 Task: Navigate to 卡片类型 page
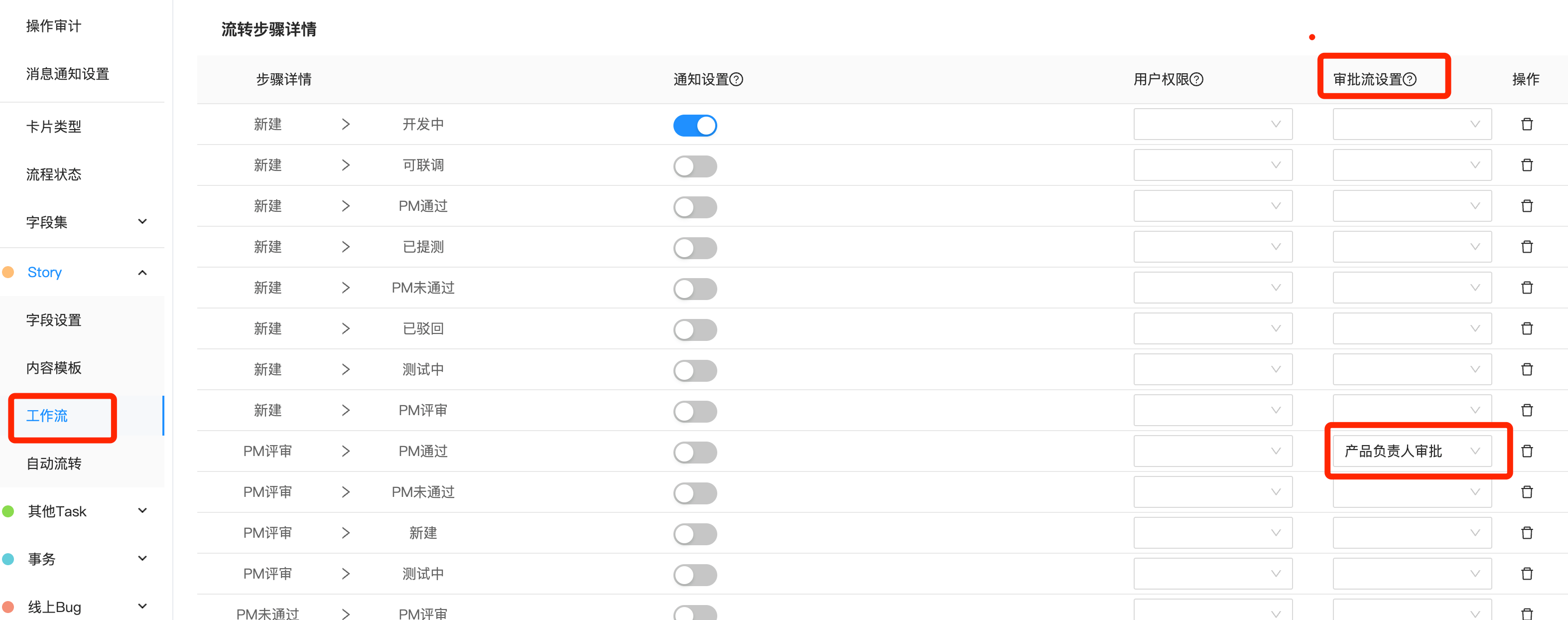tap(54, 127)
